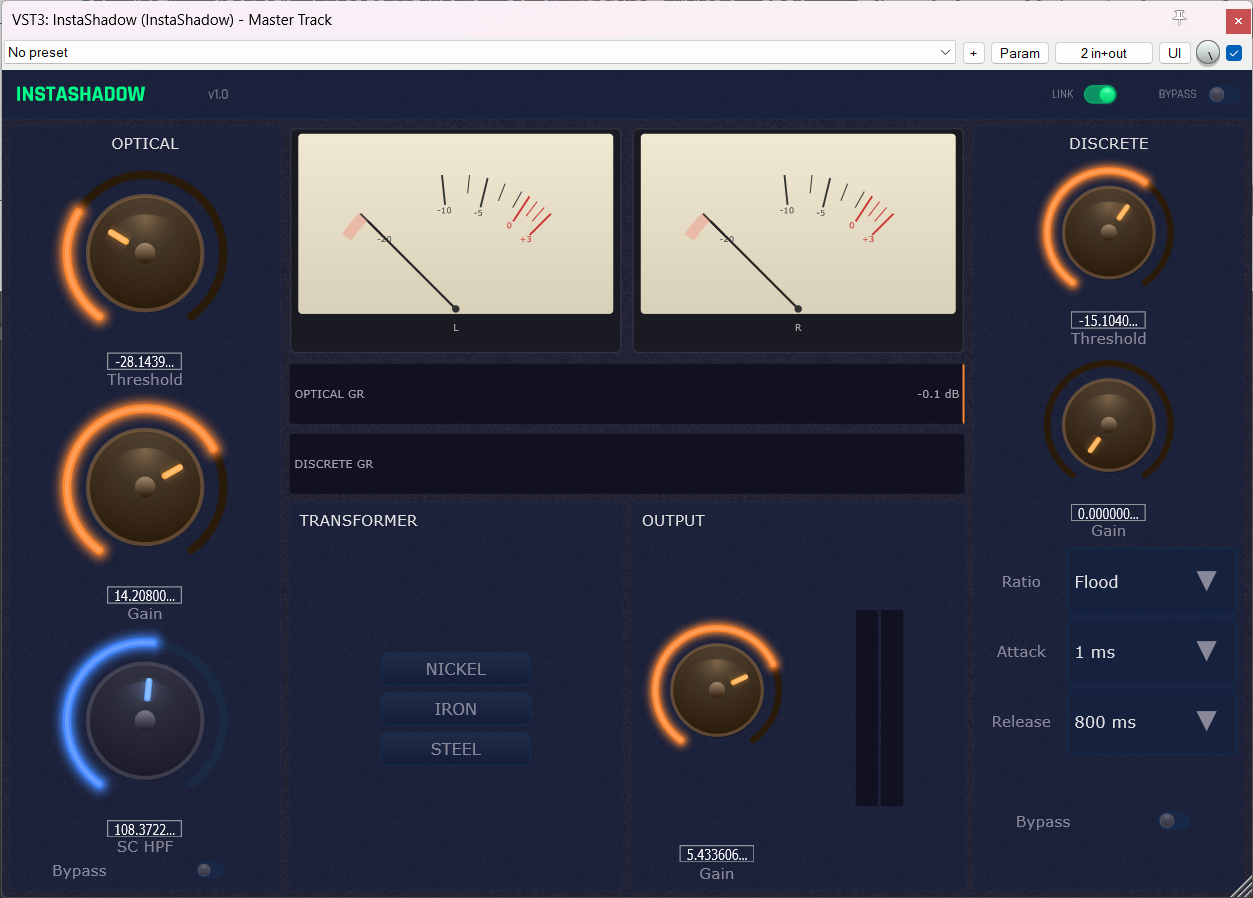Adjust the Discrete Gain knob

click(1108, 423)
